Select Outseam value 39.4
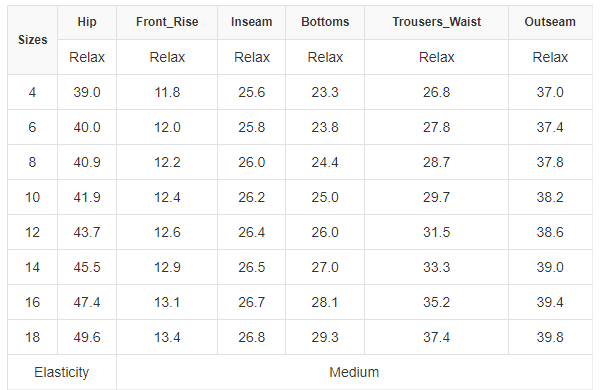Image resolution: width=603 pixels, height=390 pixels. tap(550, 302)
